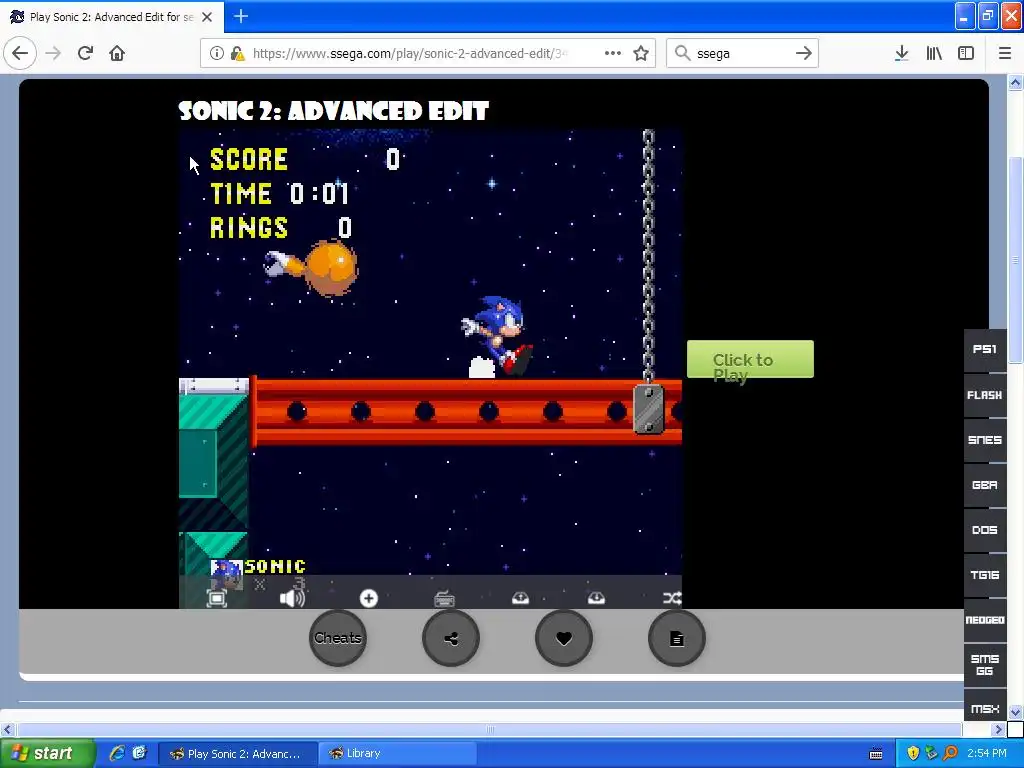Open the NEOGEO sidebar tab

pyautogui.click(x=985, y=620)
